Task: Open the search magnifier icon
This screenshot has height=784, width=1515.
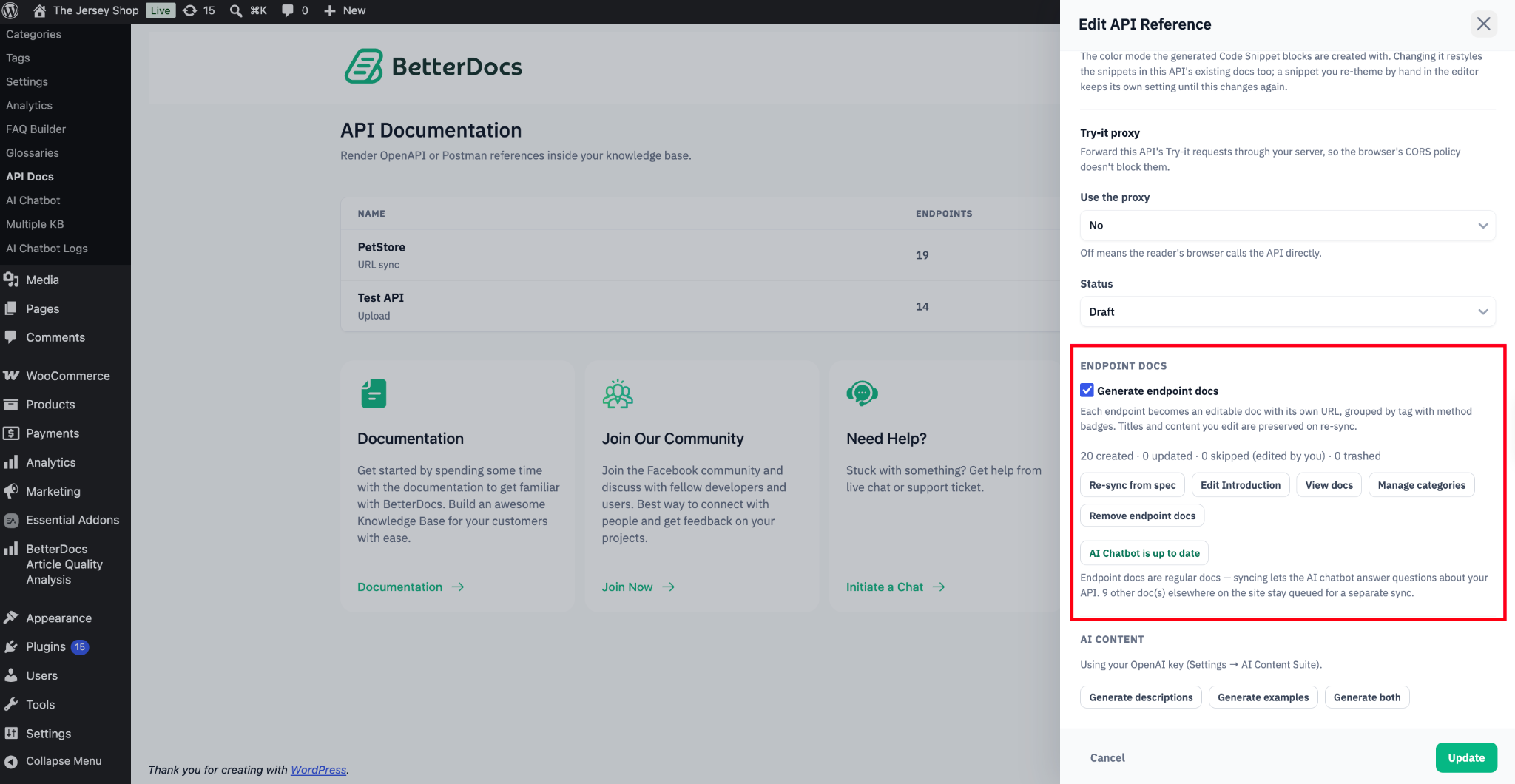Action: tap(236, 10)
